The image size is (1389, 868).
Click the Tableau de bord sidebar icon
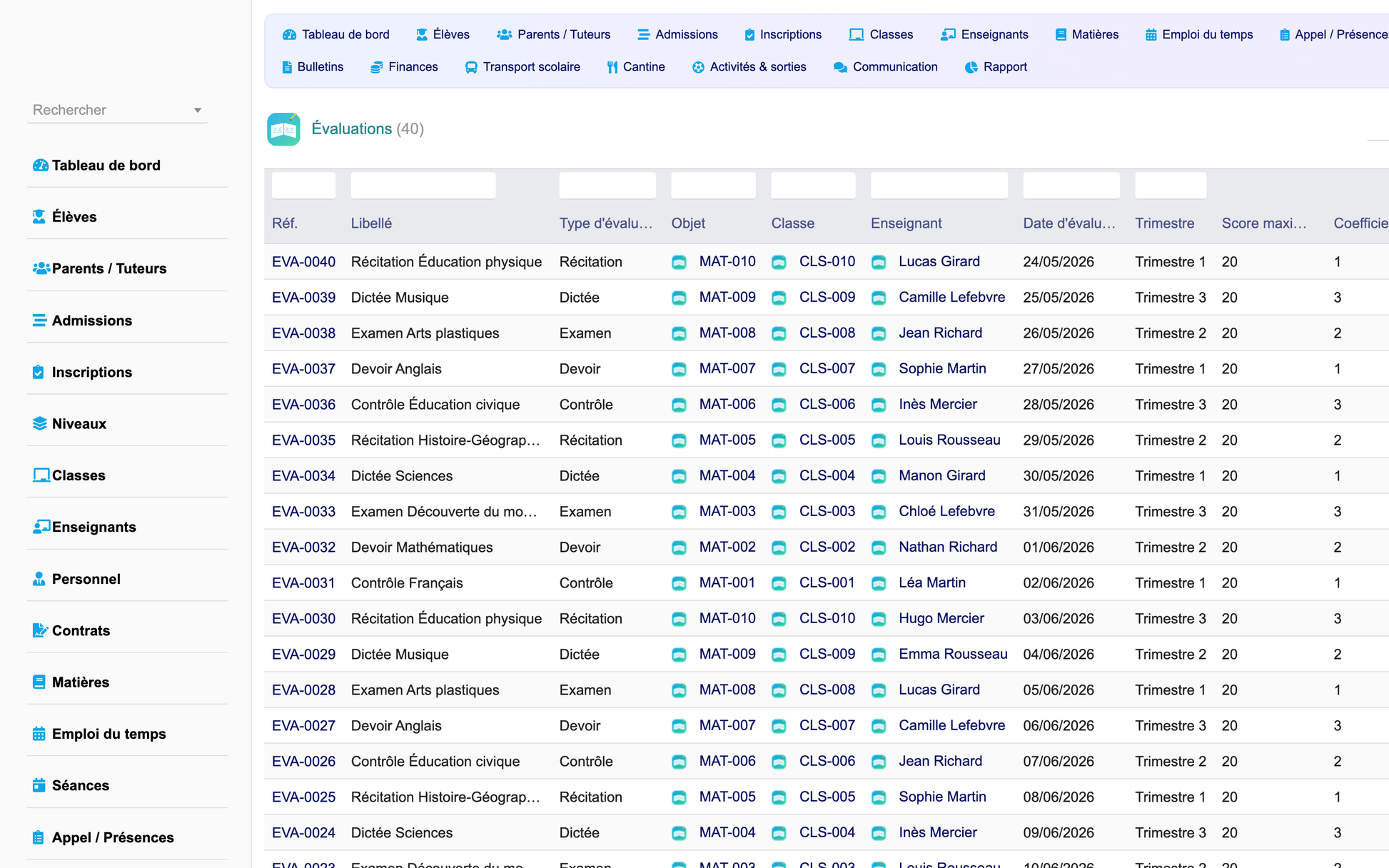click(x=40, y=165)
